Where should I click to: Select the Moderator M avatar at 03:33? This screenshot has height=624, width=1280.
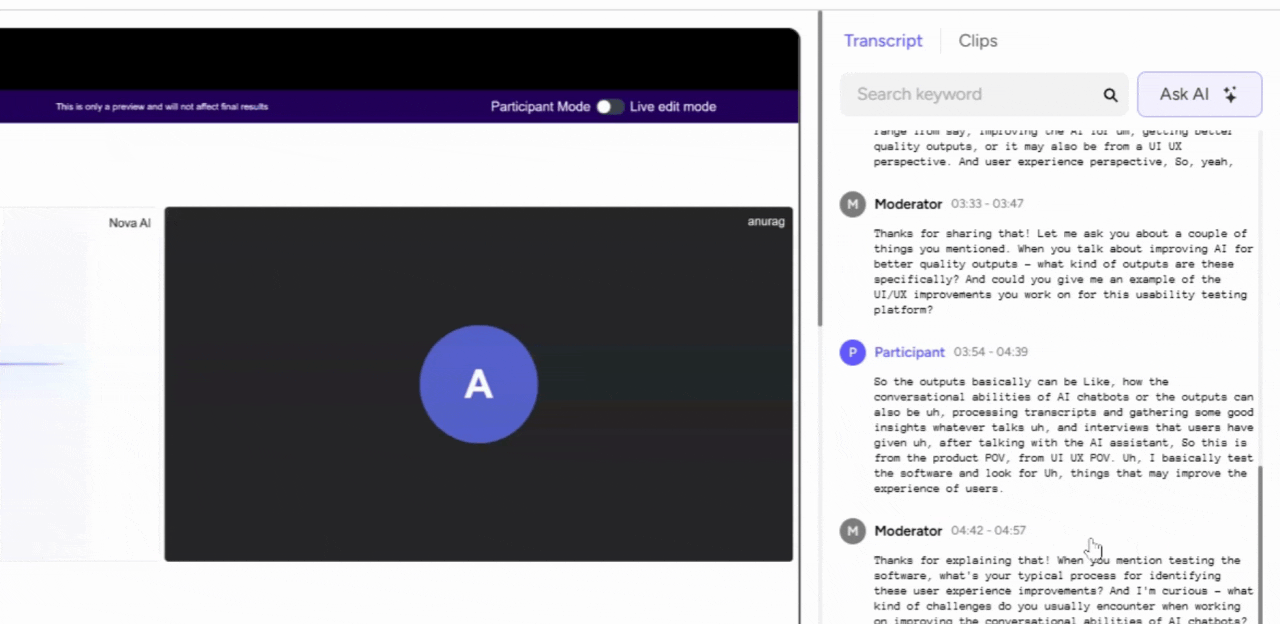tap(852, 204)
